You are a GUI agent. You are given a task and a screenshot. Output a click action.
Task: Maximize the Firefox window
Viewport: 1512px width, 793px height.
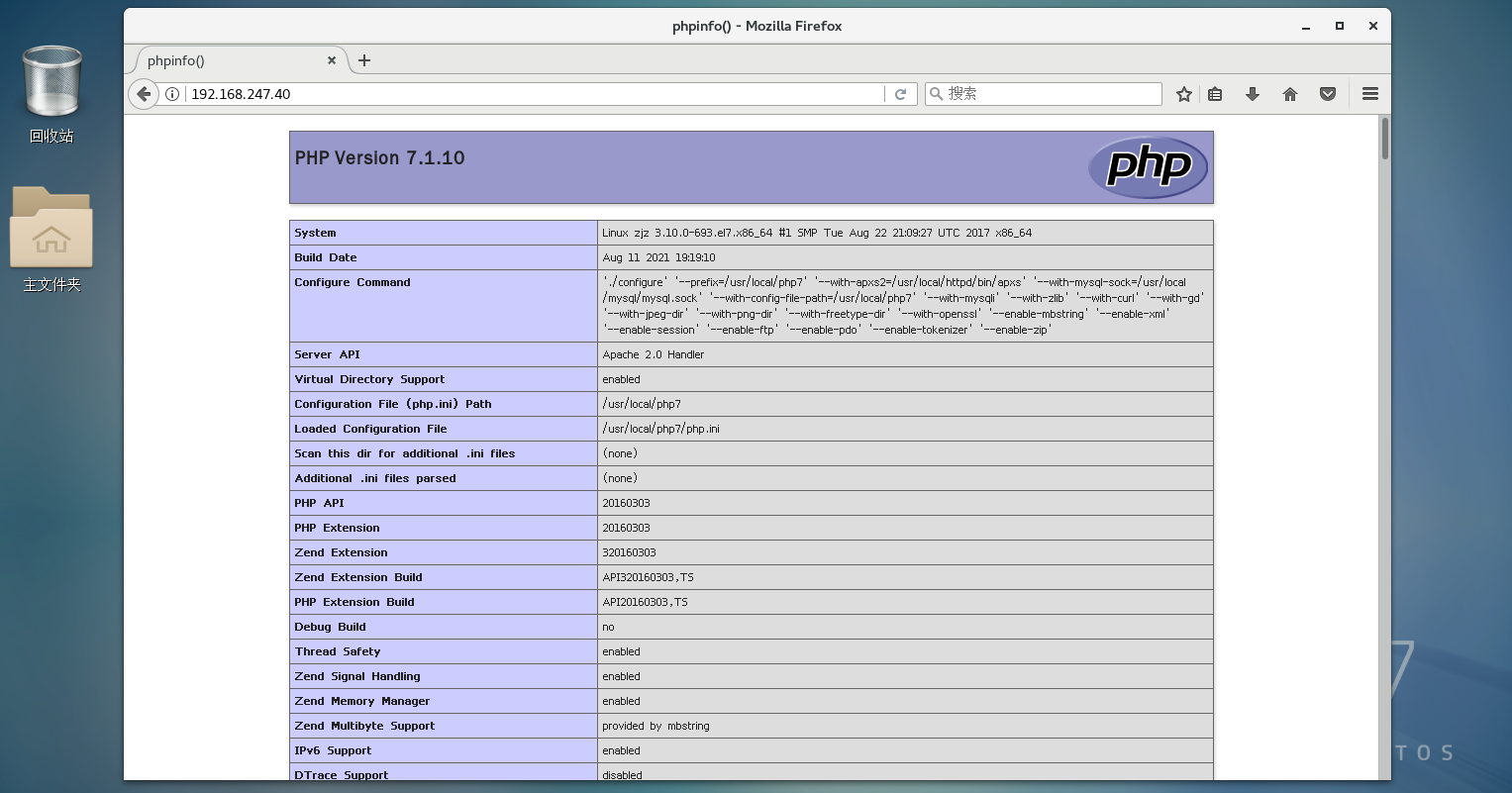[1340, 26]
